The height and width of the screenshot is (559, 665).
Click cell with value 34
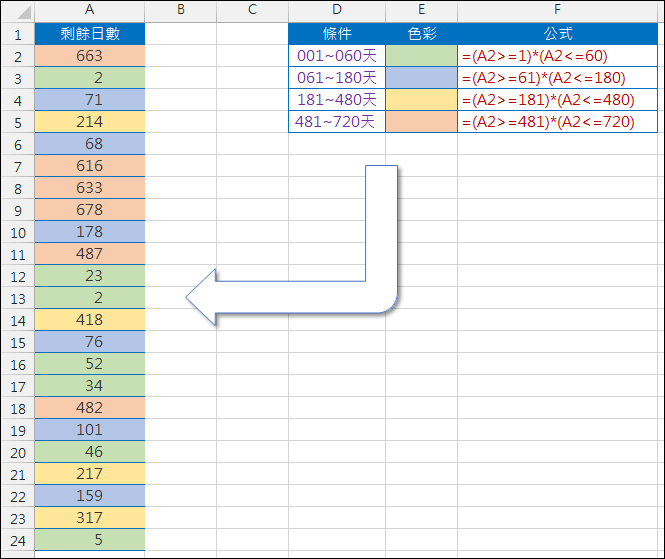(x=89, y=386)
